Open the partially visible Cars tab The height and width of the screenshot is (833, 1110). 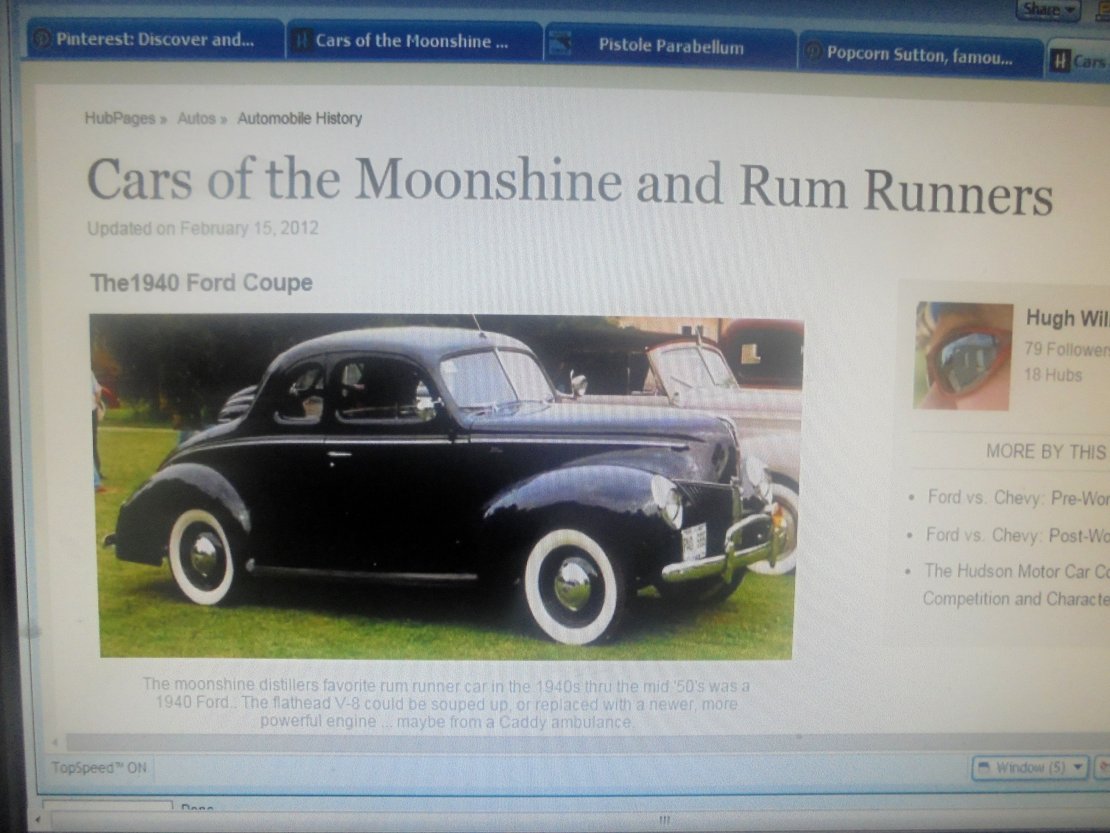coord(1079,61)
